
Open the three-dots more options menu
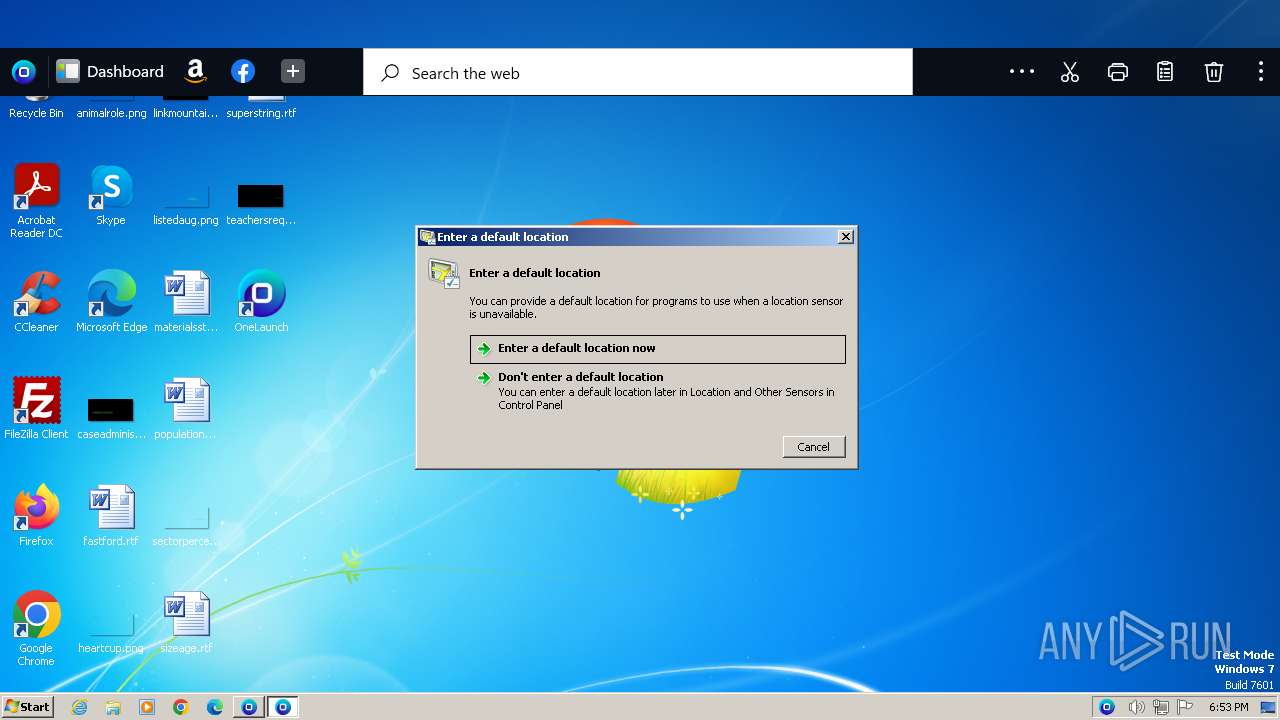pyautogui.click(x=1022, y=71)
